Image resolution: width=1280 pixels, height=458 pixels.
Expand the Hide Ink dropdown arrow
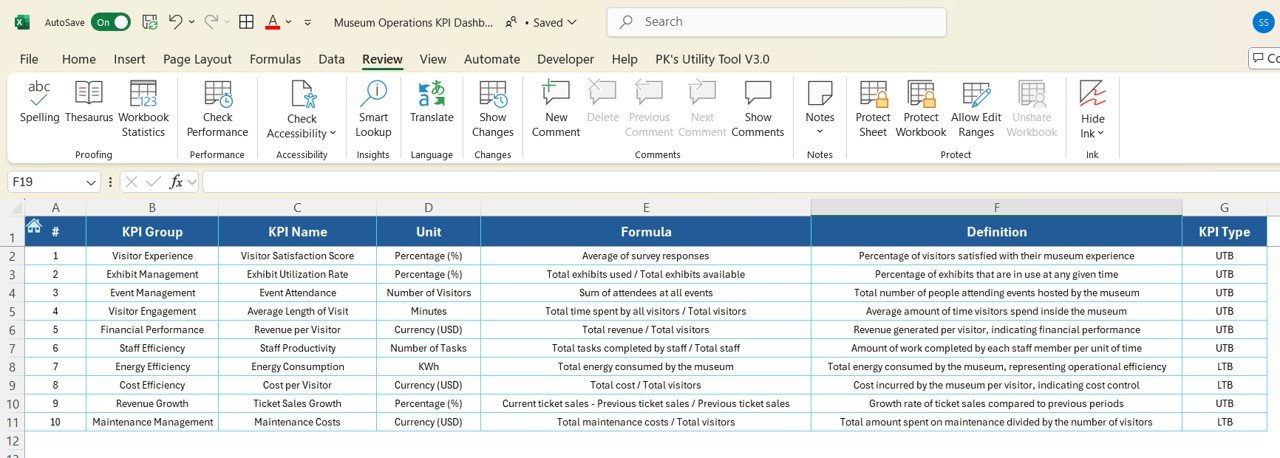pyautogui.click(x=1101, y=133)
